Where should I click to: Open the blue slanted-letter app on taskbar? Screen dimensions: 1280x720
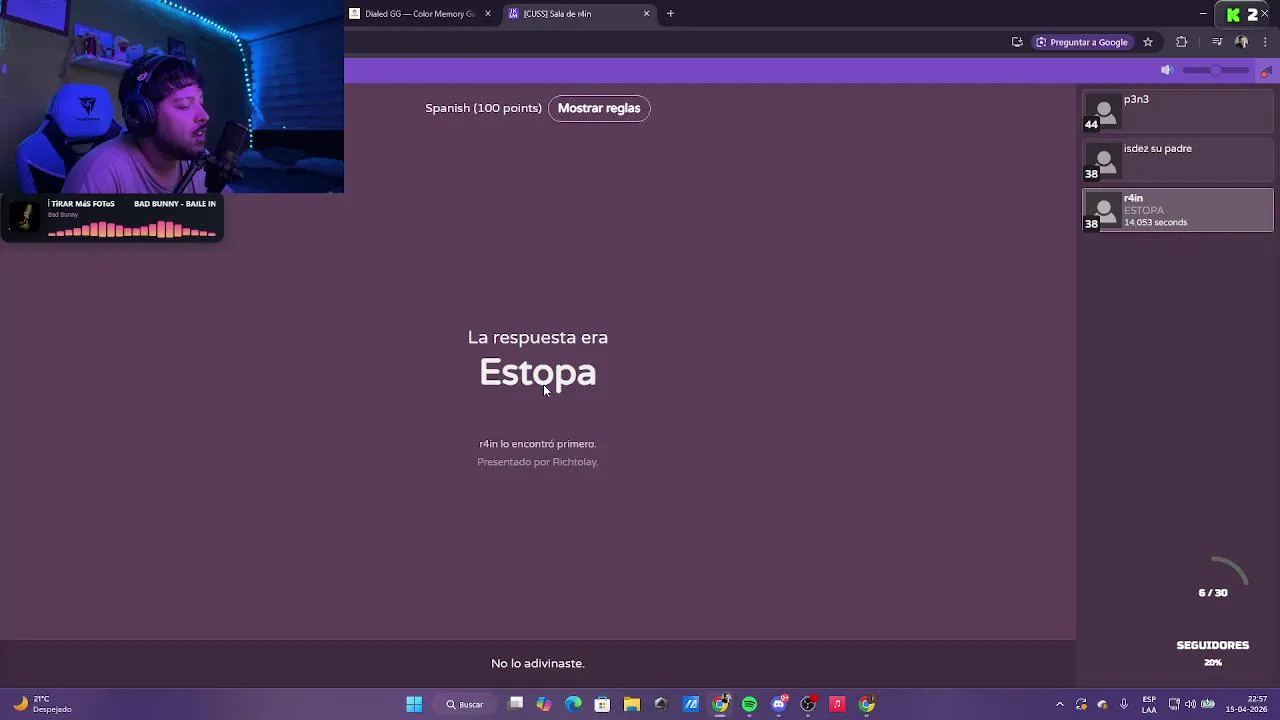691,704
